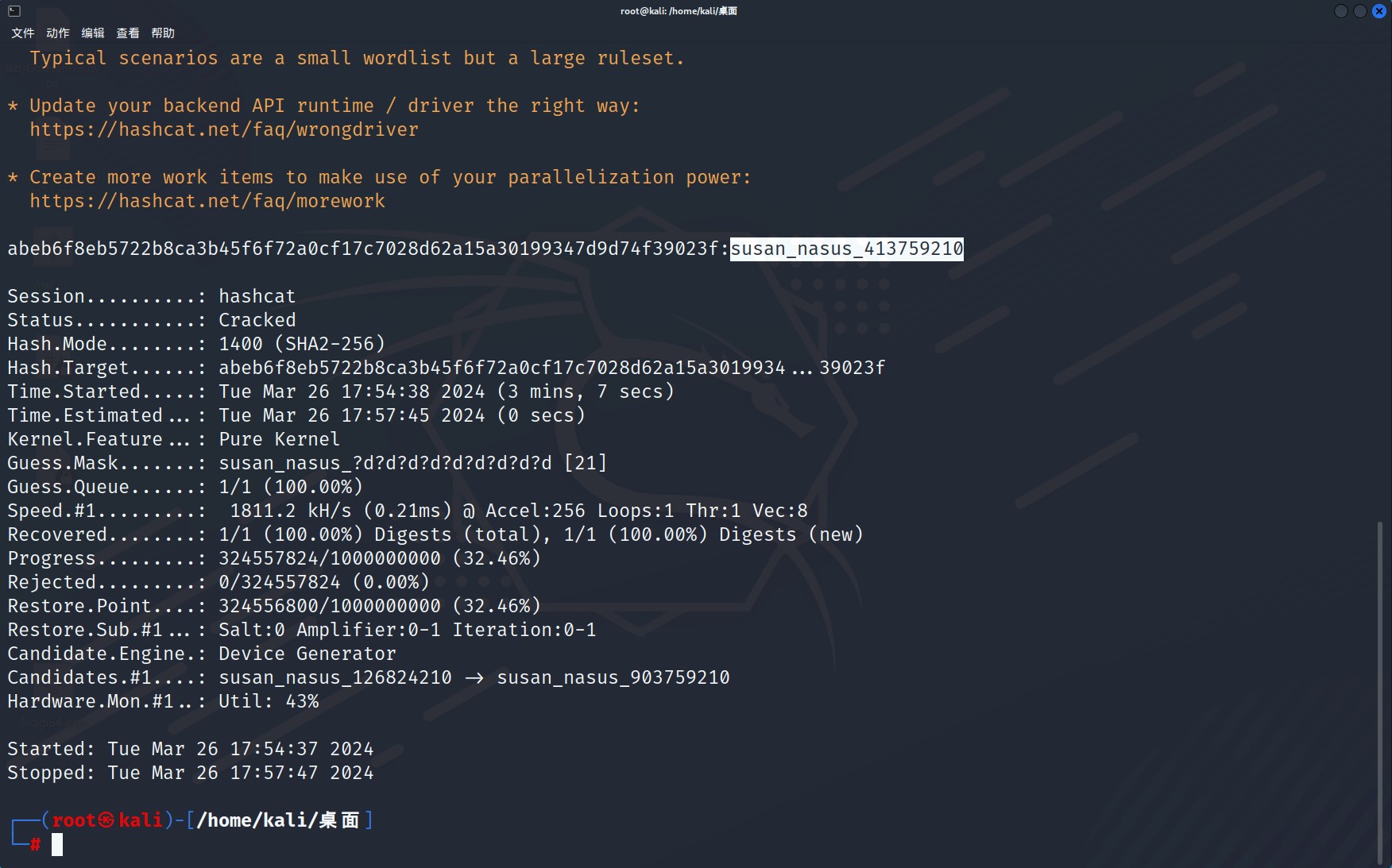Click the highlighted password susan_nasus_413759210
Viewport: 1392px width, 868px height.
(847, 249)
